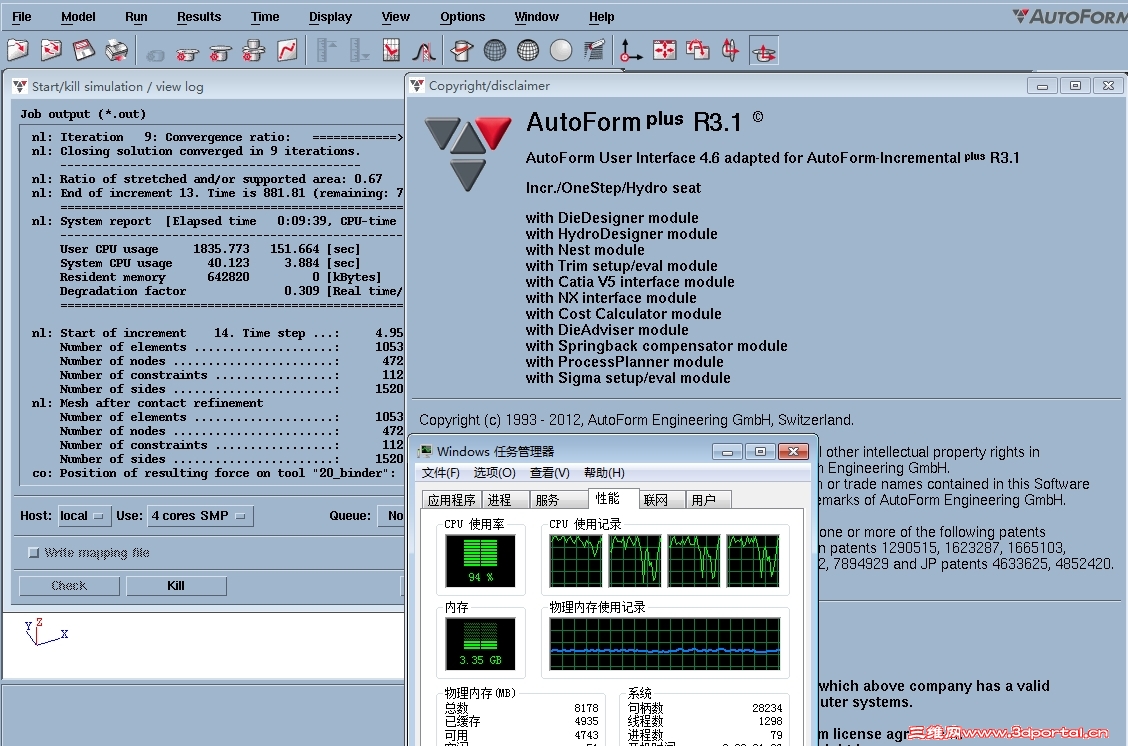The width and height of the screenshot is (1128, 746).
Task: Select the 性能 tab
Action: pyautogui.click(x=613, y=499)
